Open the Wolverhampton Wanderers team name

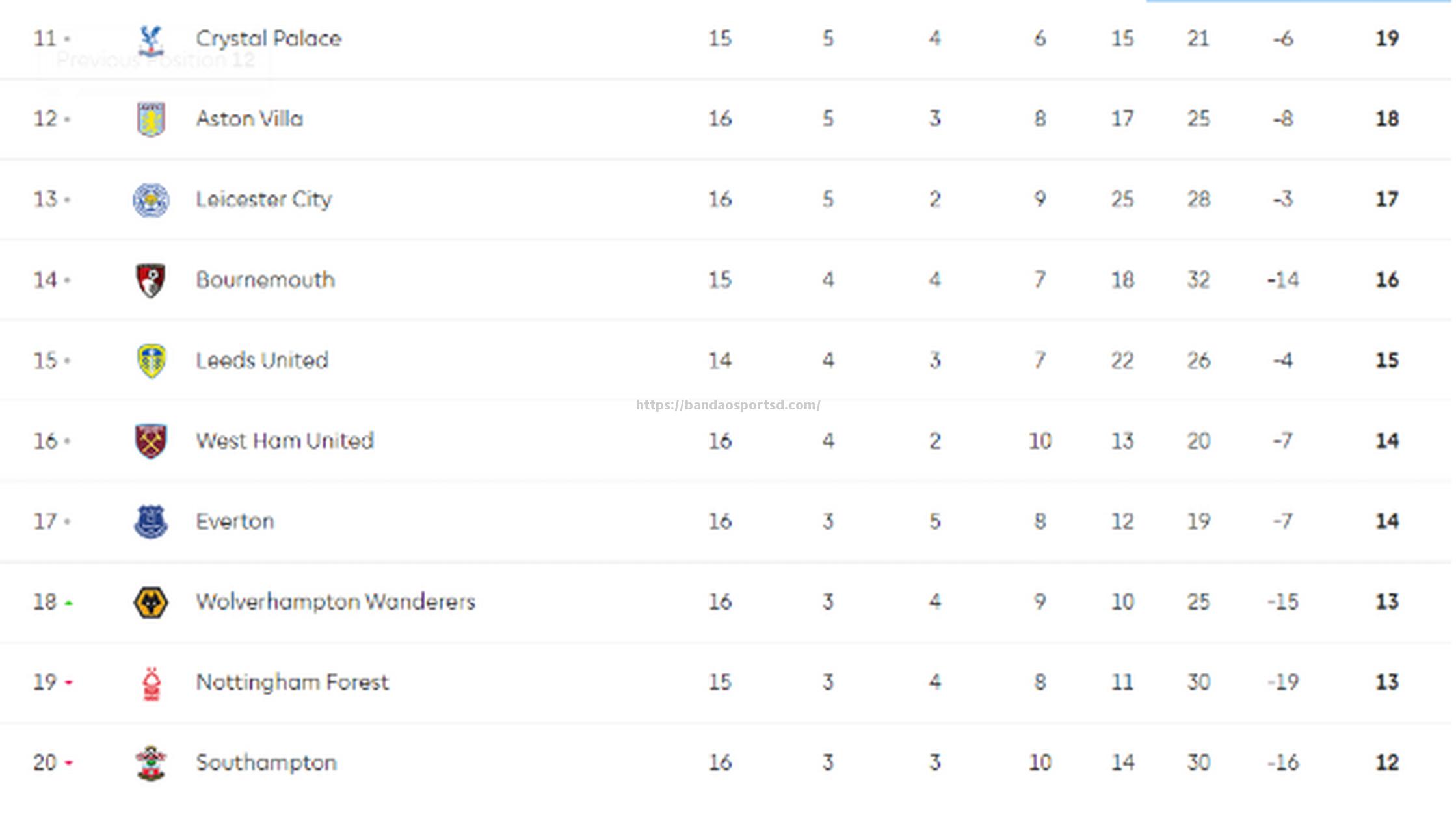click(x=336, y=602)
